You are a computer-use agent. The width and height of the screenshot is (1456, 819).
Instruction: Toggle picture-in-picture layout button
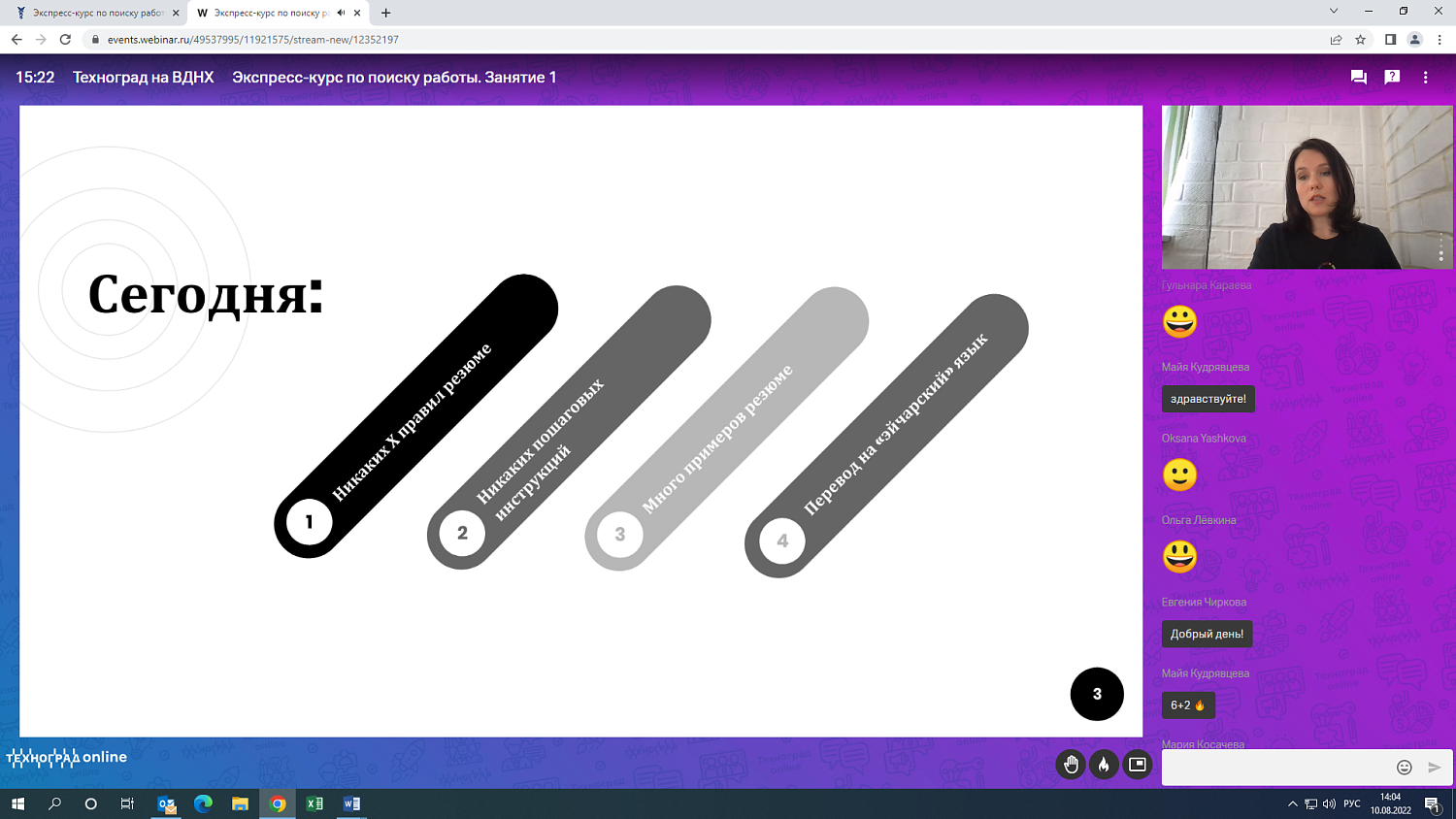(x=1137, y=765)
